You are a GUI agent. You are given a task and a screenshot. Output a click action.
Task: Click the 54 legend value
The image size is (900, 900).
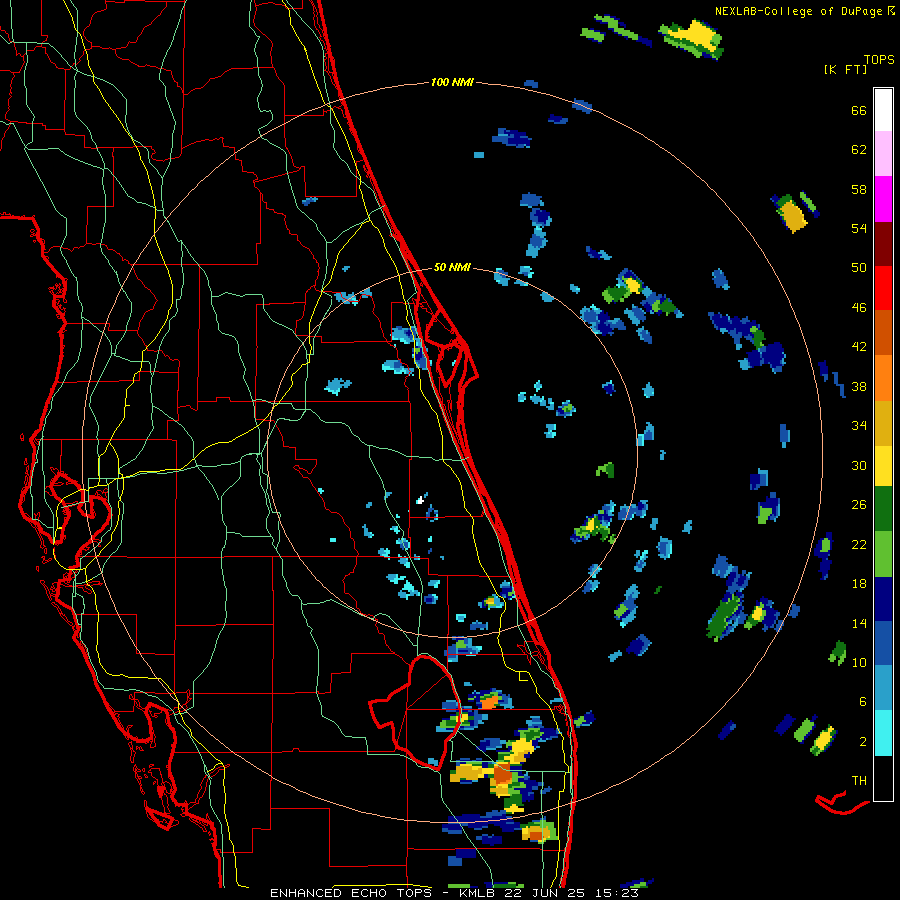click(859, 229)
